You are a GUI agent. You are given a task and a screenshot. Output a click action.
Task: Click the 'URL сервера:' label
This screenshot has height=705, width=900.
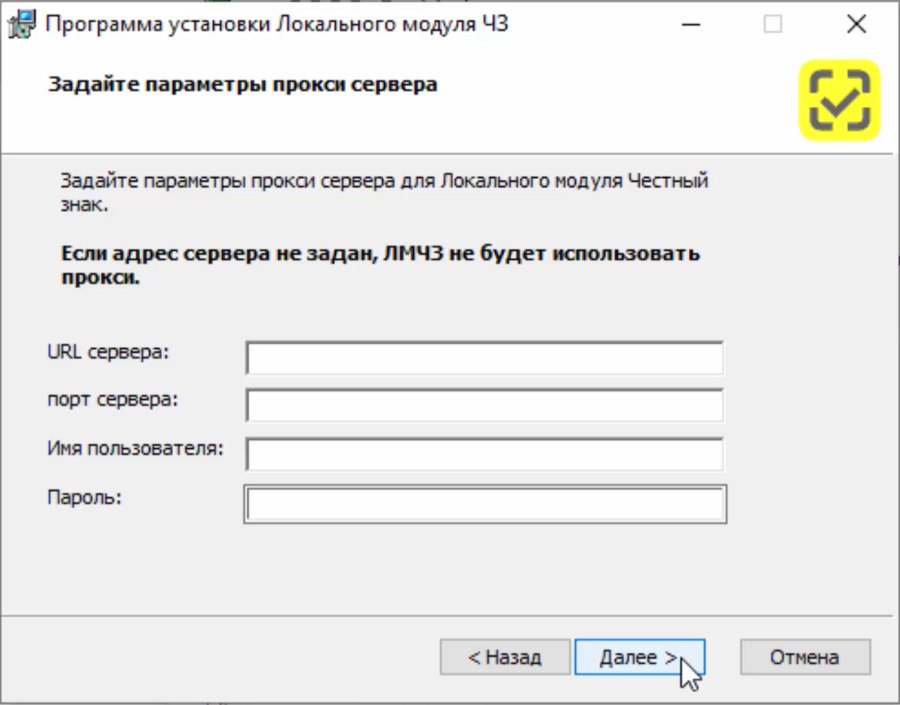coord(108,351)
